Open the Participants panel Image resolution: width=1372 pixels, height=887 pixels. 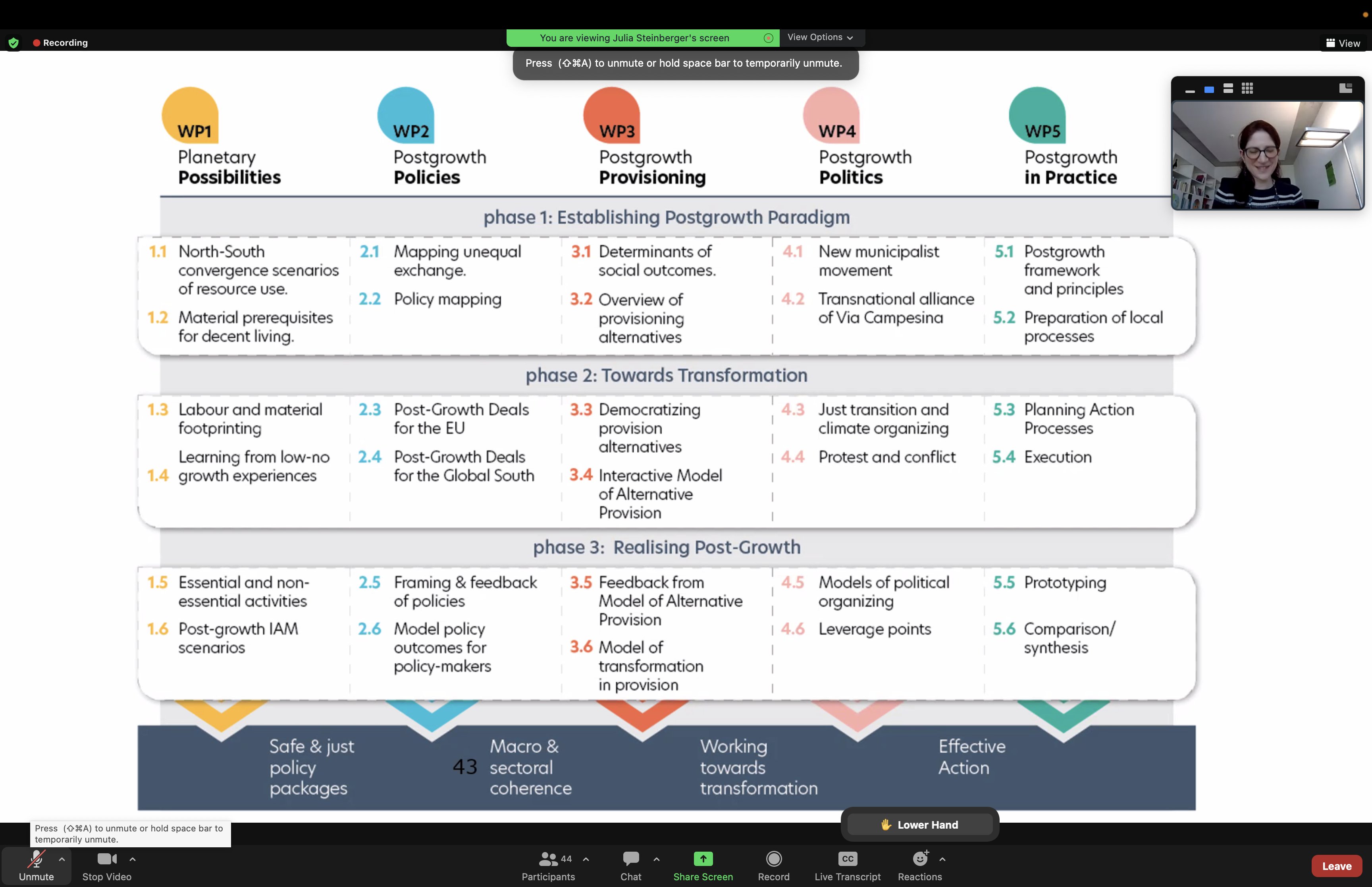point(548,866)
